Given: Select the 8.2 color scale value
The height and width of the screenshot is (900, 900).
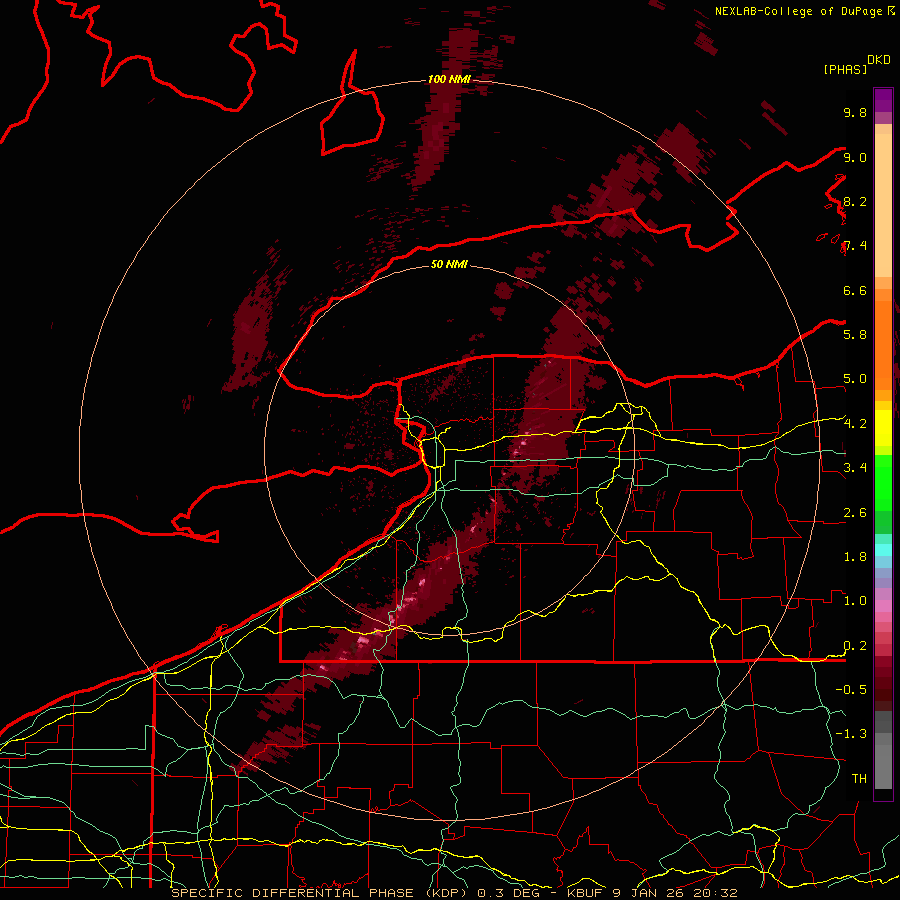Looking at the screenshot, I should pos(855,201).
